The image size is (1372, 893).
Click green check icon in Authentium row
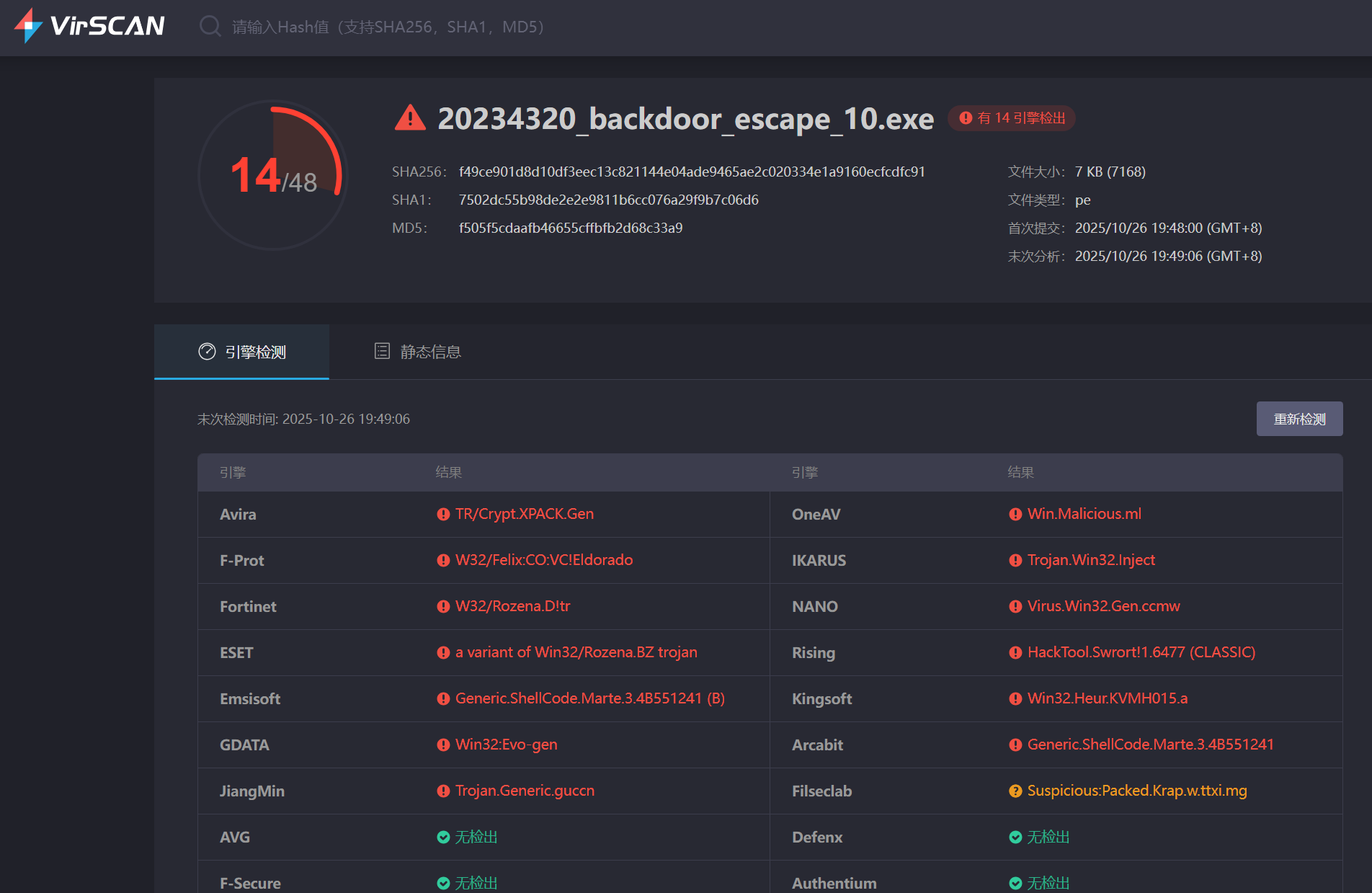[1015, 884]
